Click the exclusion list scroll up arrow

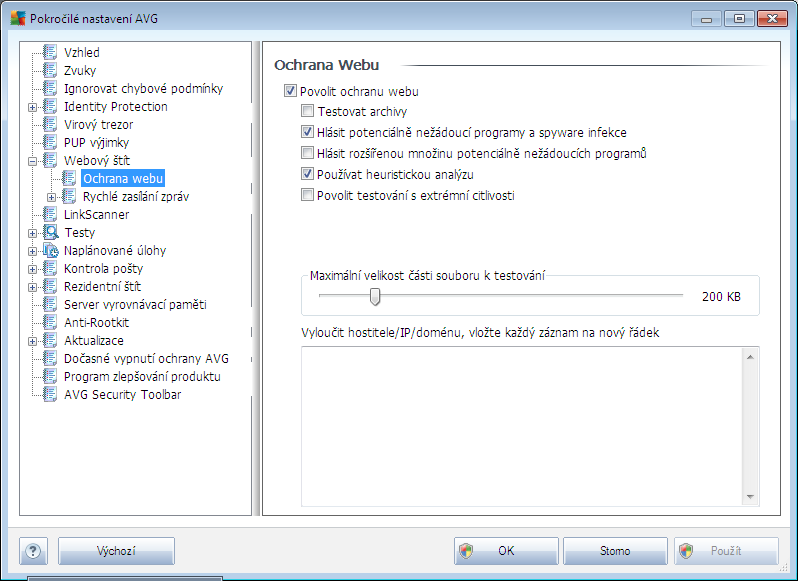(750, 357)
